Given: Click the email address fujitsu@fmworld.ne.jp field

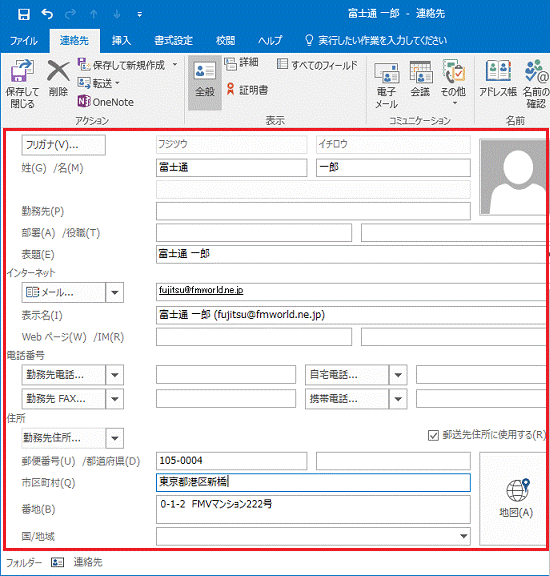Looking at the screenshot, I should 352,292.
